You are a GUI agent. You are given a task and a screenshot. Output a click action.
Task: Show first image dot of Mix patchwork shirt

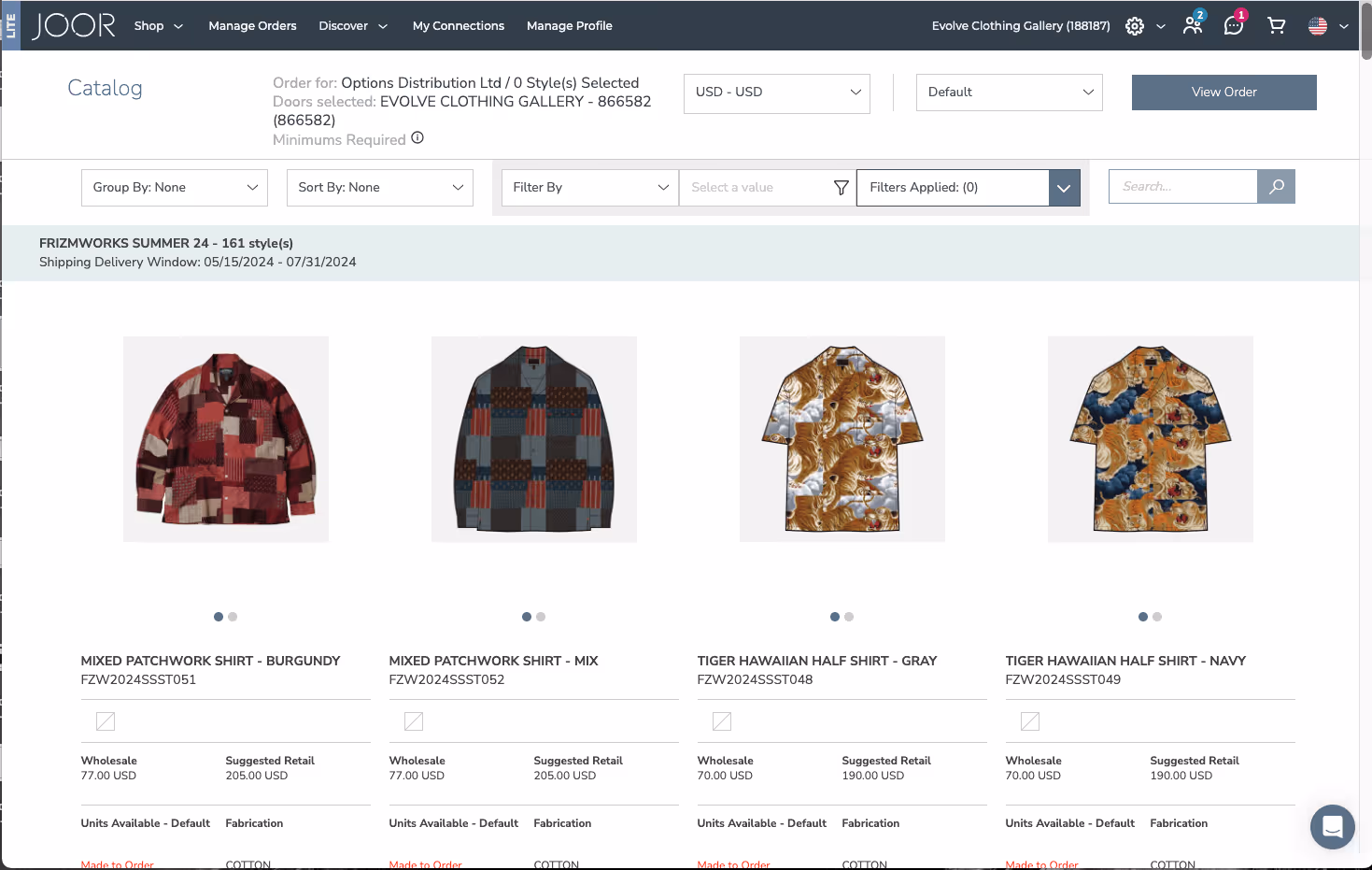[x=527, y=617]
